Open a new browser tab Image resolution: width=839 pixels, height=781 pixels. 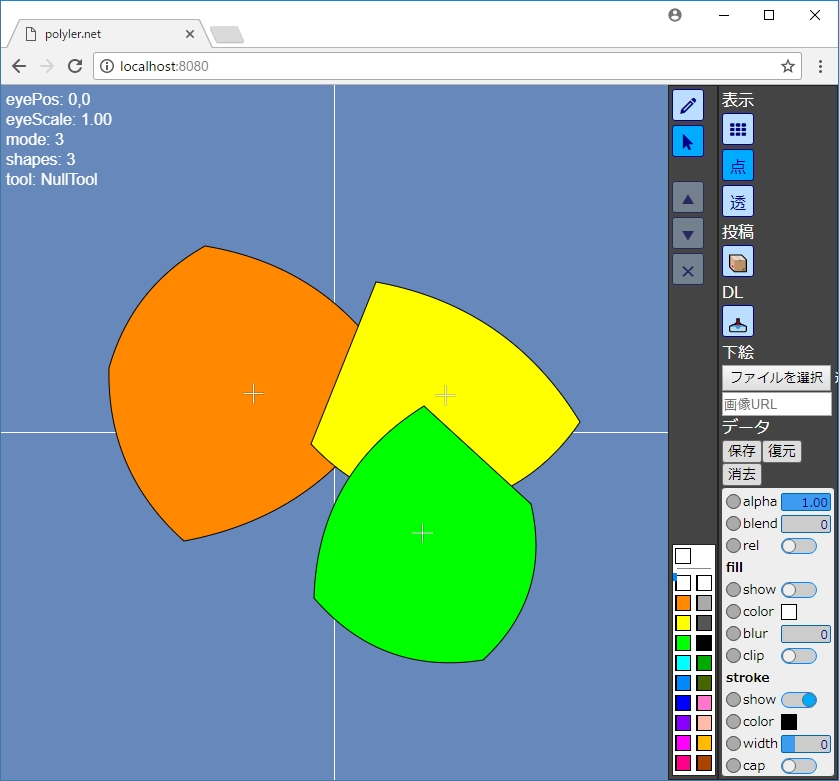pyautogui.click(x=227, y=35)
